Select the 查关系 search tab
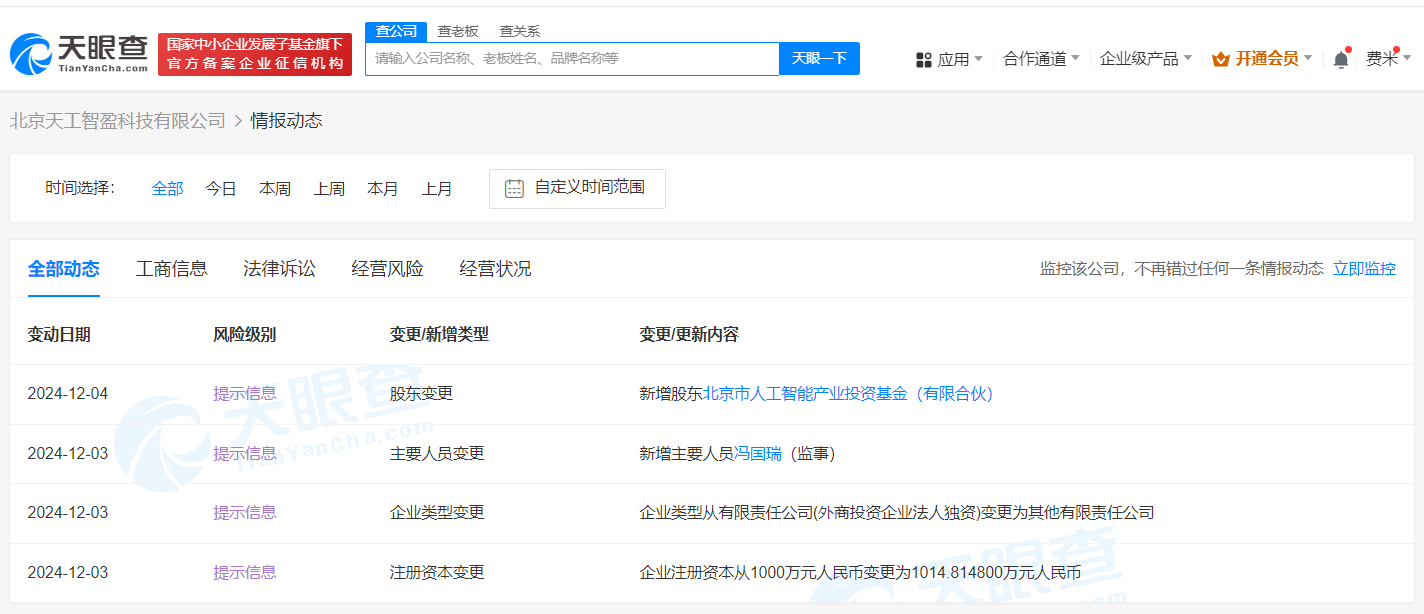The width and height of the screenshot is (1424, 614). coord(520,31)
